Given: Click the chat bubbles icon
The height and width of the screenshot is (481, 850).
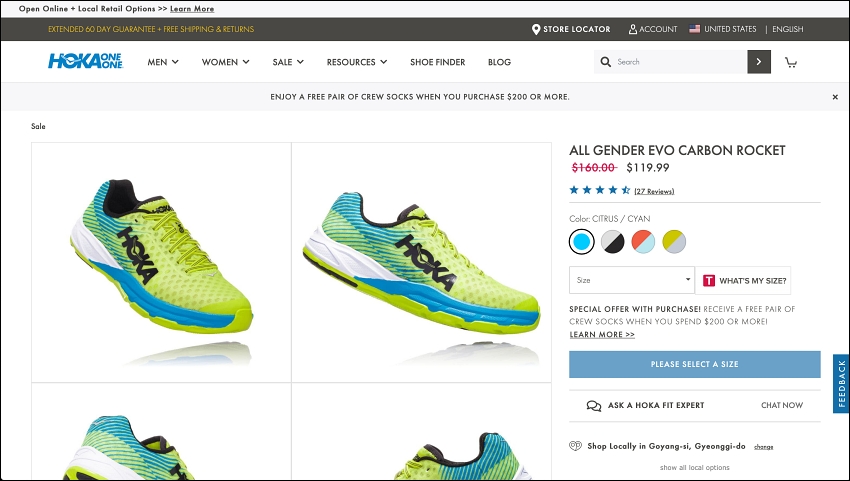Looking at the screenshot, I should tap(594, 406).
